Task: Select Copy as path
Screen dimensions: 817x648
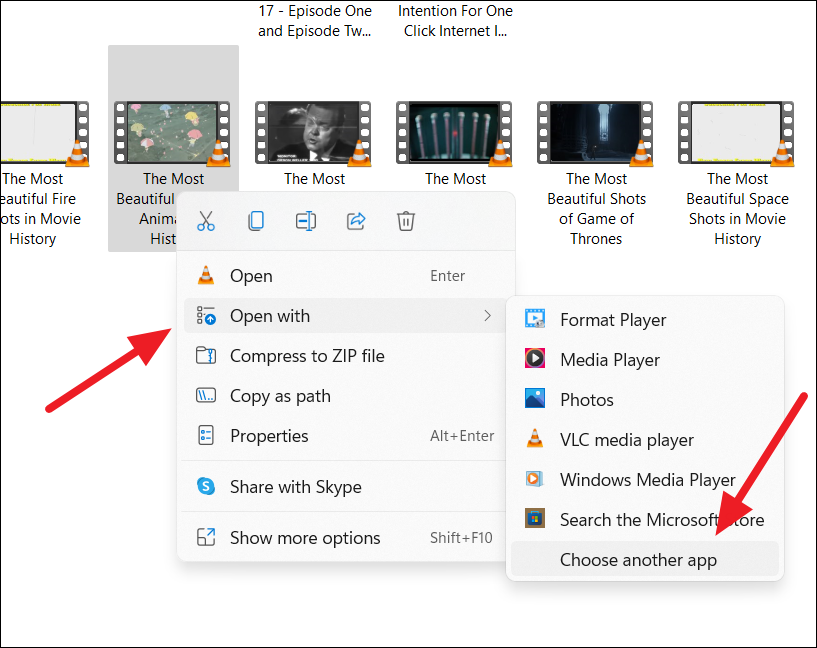Action: tap(345, 396)
